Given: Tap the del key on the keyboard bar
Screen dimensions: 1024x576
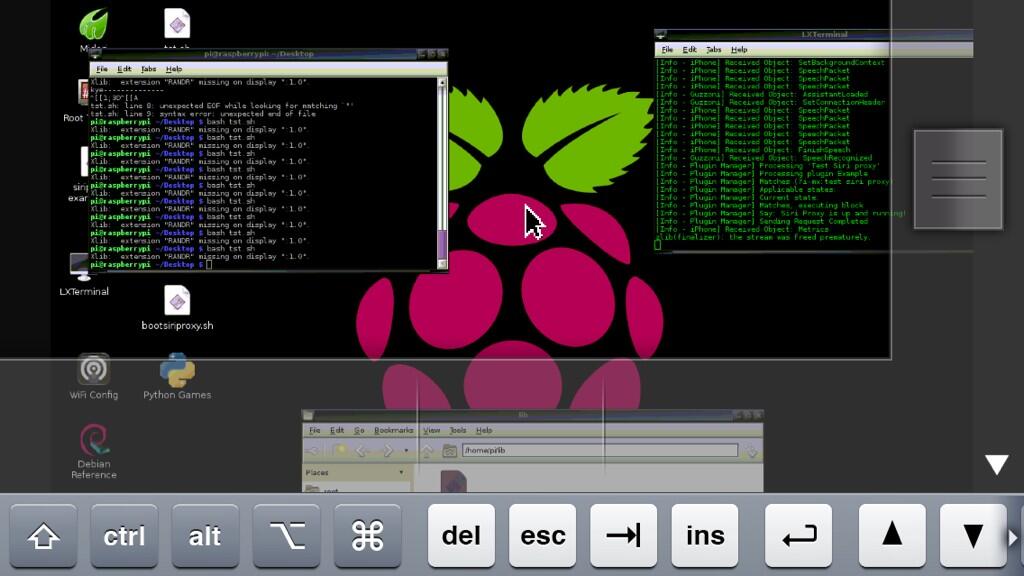Looking at the screenshot, I should [461, 536].
